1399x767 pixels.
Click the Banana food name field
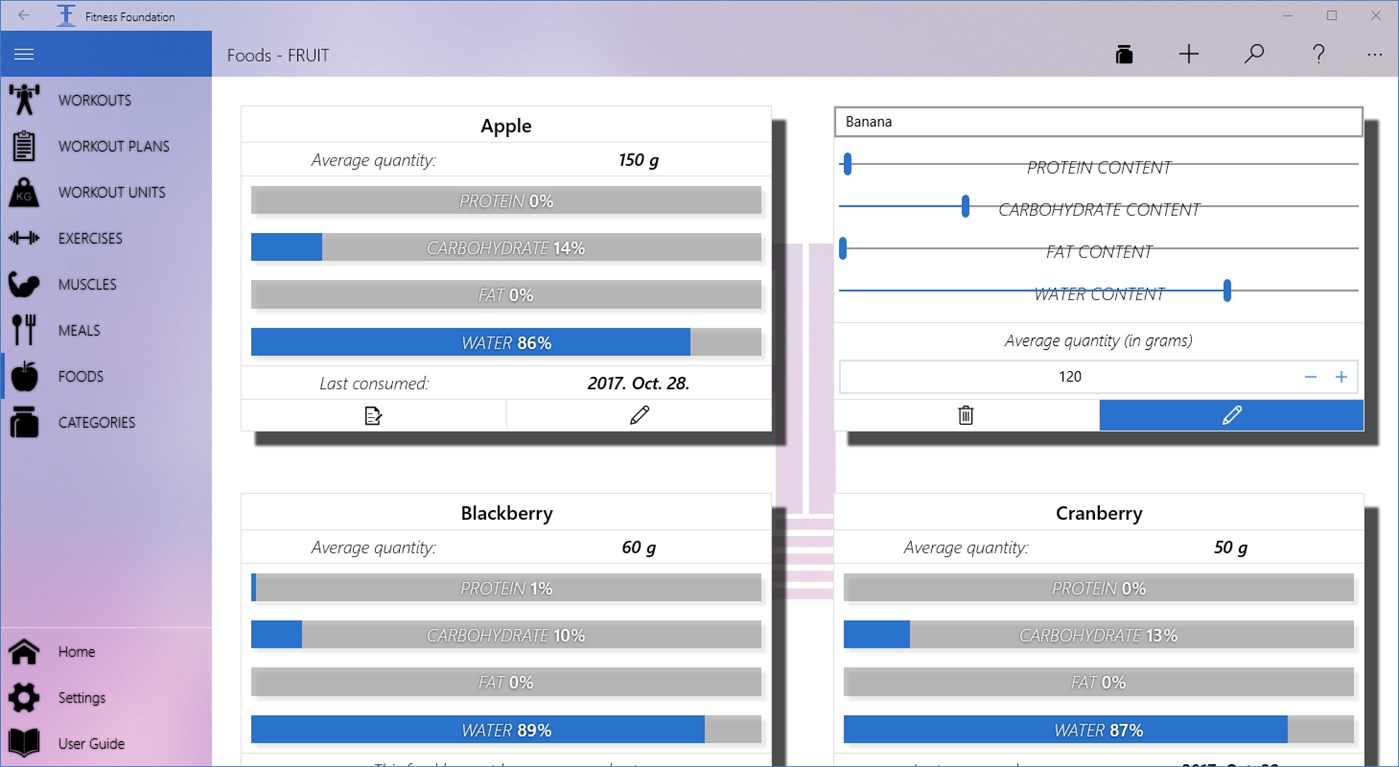[x=1098, y=122]
